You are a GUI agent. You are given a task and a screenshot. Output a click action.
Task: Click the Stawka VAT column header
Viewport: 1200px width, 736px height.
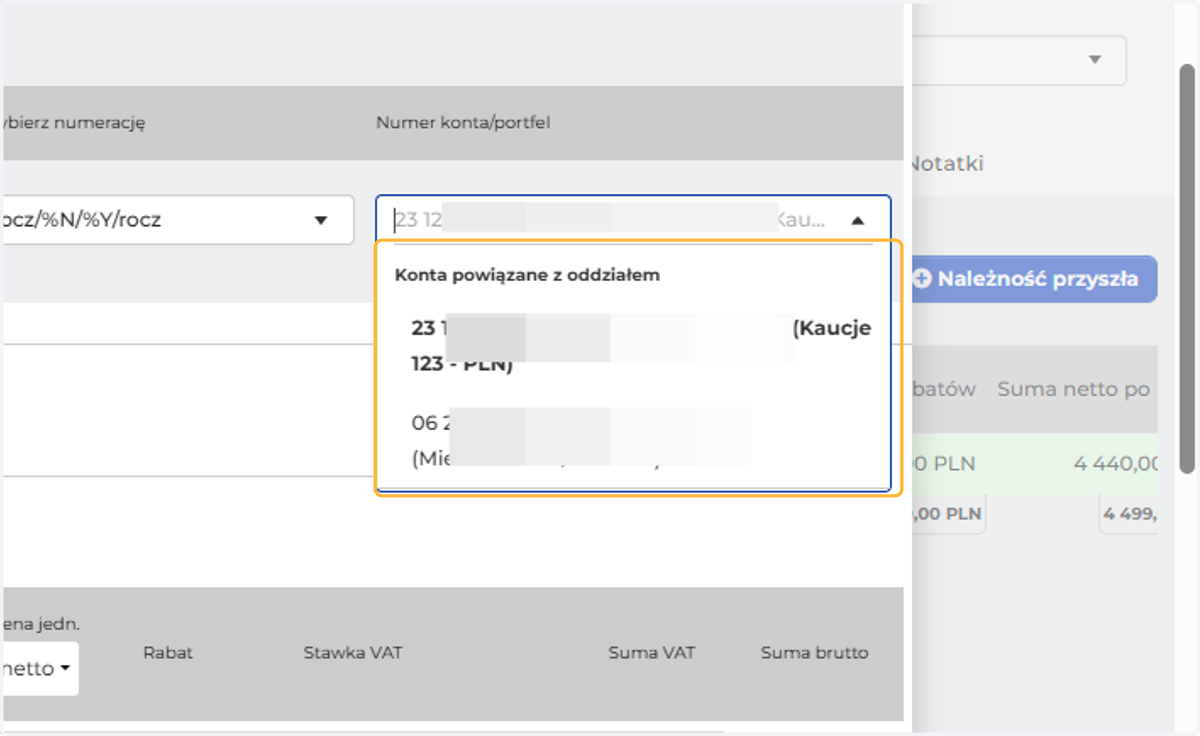pyautogui.click(x=353, y=653)
